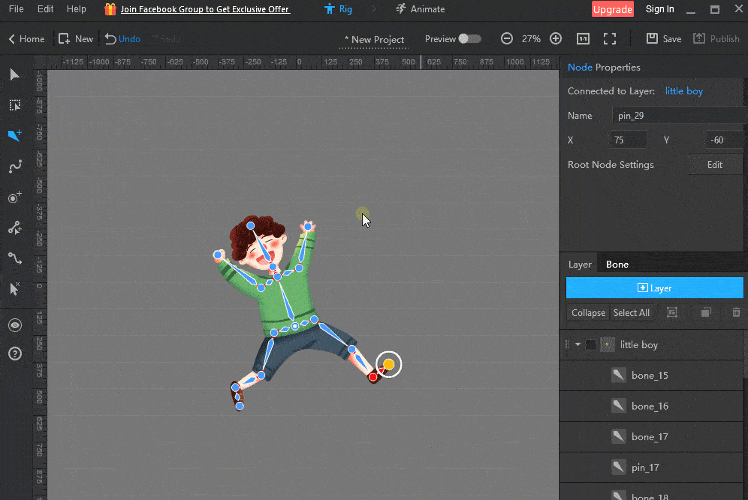Tick the little boy layer checkbox
This screenshot has width=748, height=500.
click(x=591, y=345)
